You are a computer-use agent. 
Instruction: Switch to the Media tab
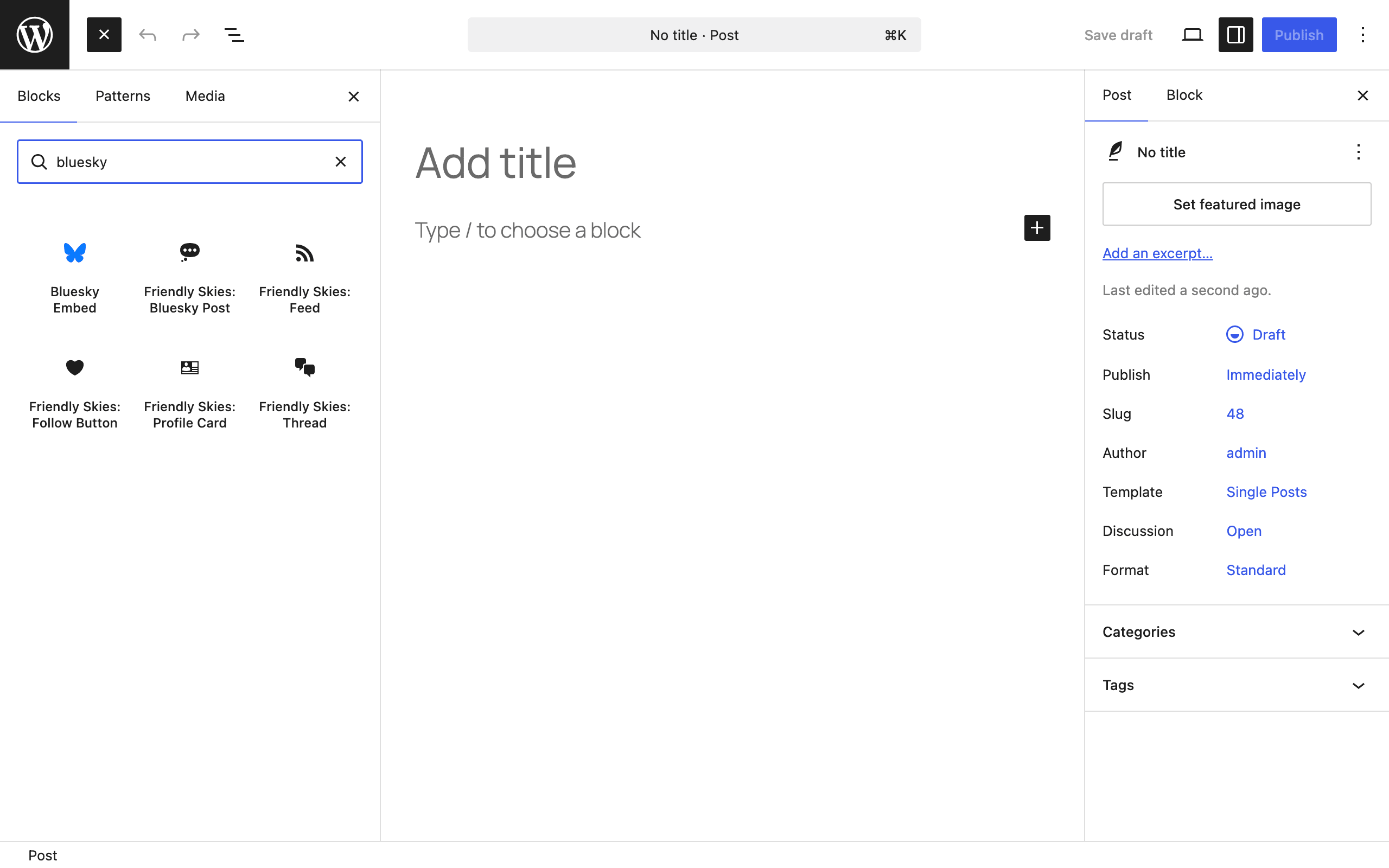205,96
